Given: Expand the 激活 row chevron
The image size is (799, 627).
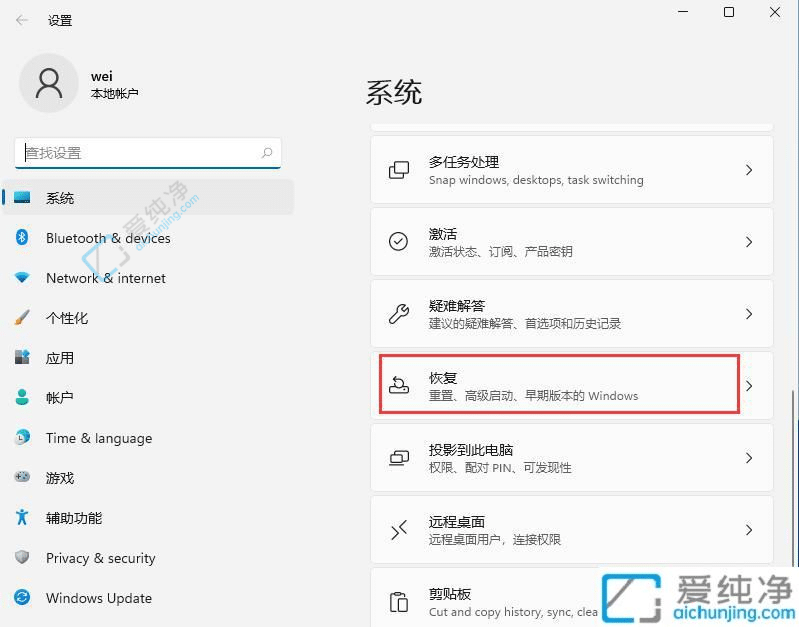Looking at the screenshot, I should coord(749,242).
